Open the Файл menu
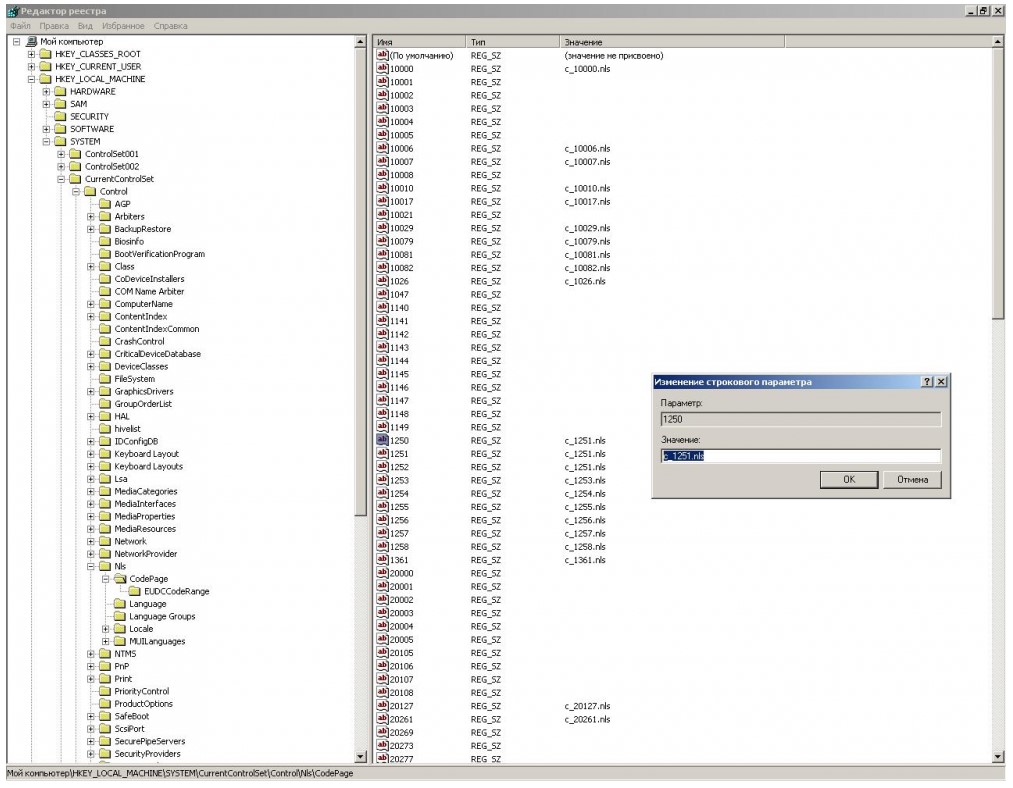This screenshot has height=788, width=1013. 20,25
